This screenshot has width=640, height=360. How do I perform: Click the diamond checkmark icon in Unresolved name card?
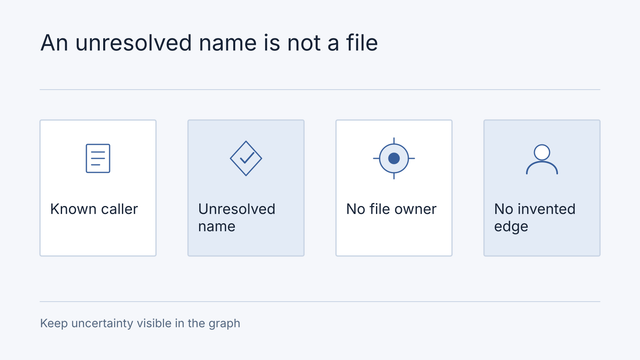246,158
